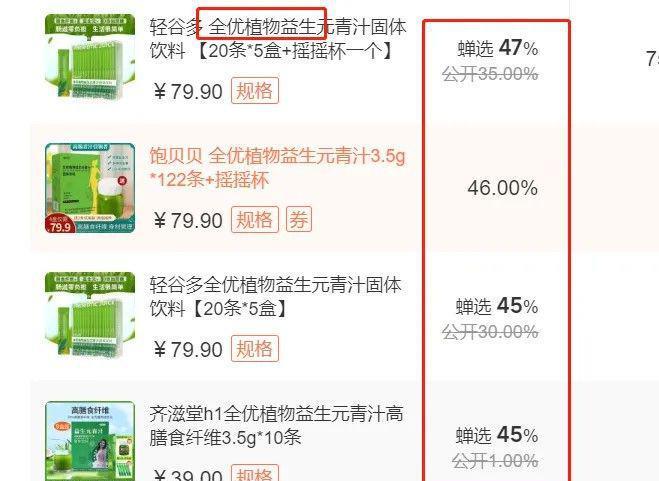Click 规格 button for 饱贝贝 product
Viewport: 659px width, 481px height.
(x=255, y=219)
